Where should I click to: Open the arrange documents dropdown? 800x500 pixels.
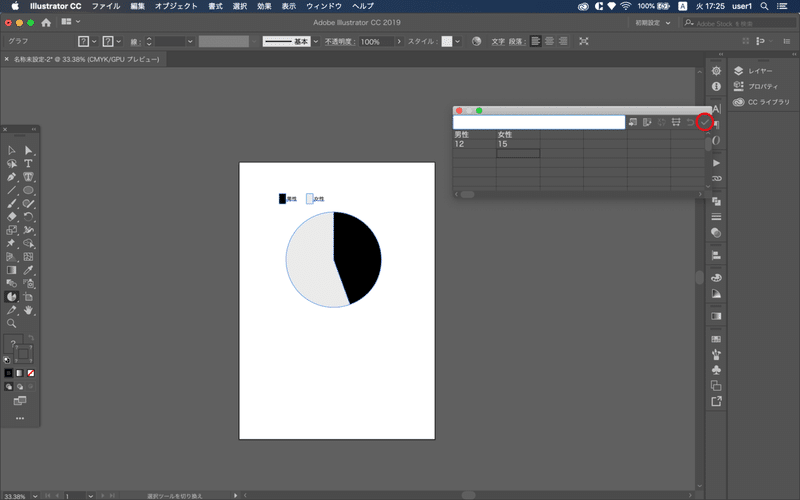[71, 22]
